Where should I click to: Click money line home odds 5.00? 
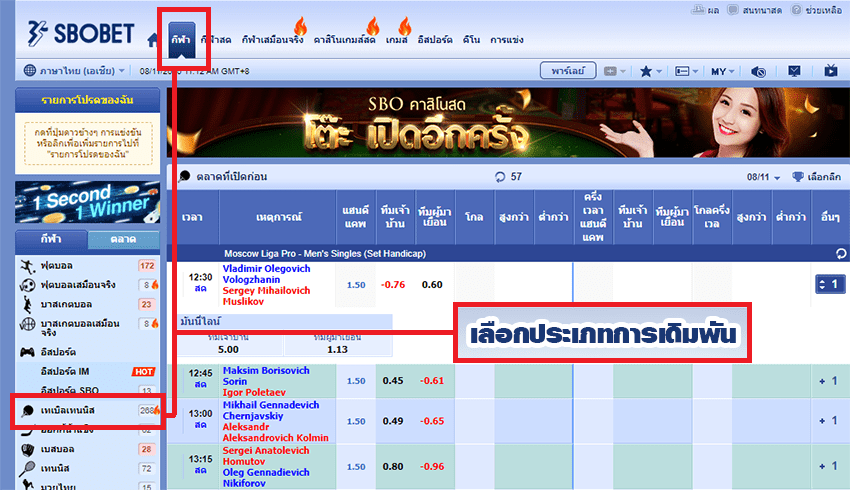228,350
